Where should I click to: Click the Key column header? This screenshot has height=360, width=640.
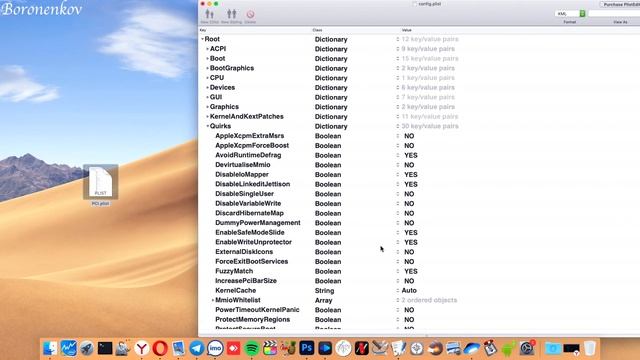coord(203,30)
